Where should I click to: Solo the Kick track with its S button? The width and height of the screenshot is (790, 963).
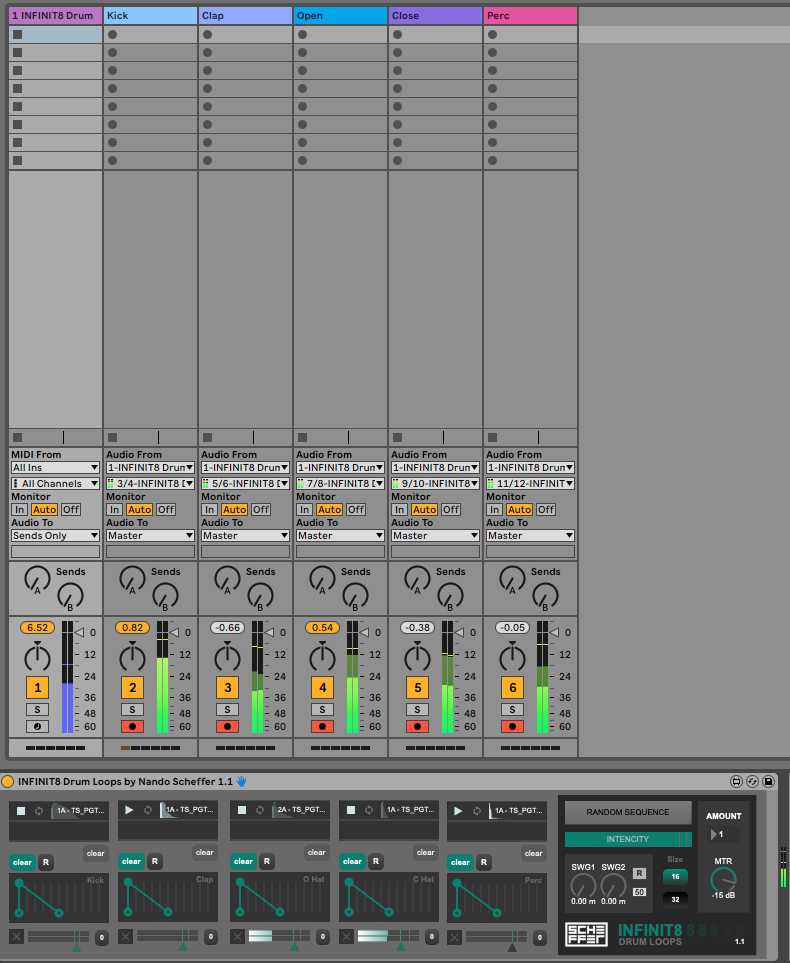point(133,709)
